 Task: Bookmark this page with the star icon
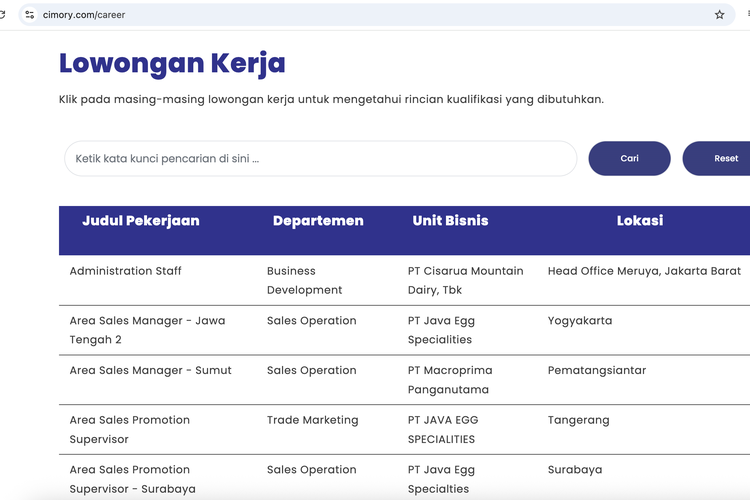[719, 15]
